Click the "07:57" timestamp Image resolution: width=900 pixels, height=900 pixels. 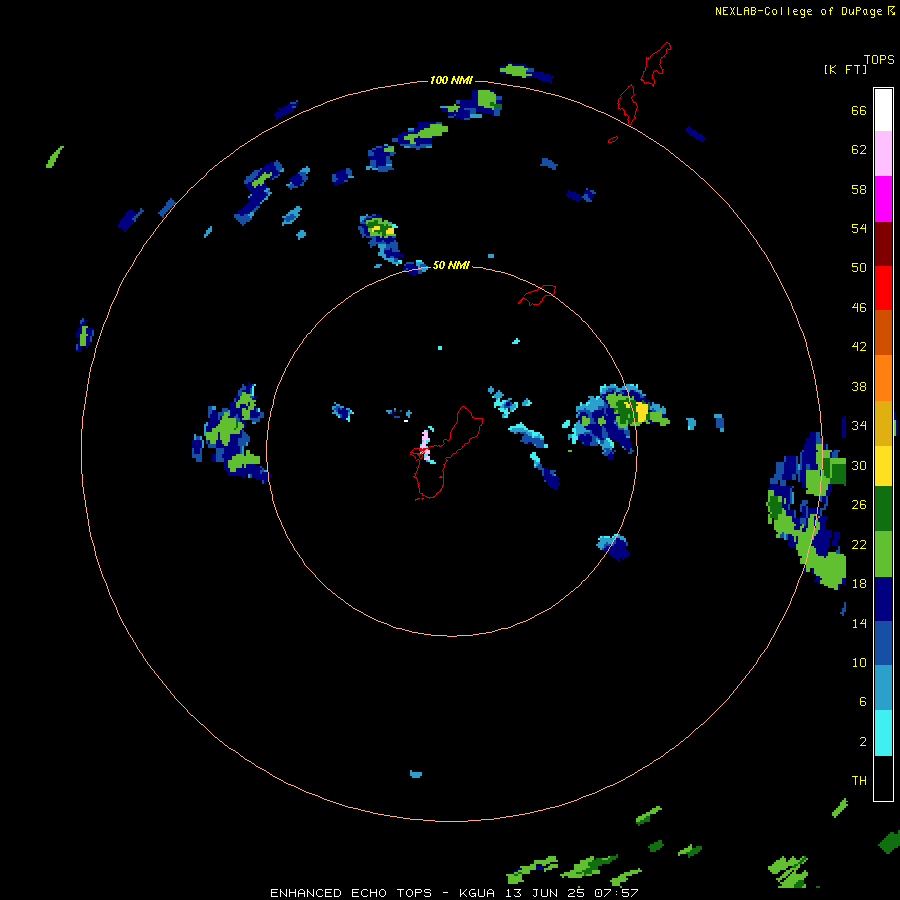614,893
